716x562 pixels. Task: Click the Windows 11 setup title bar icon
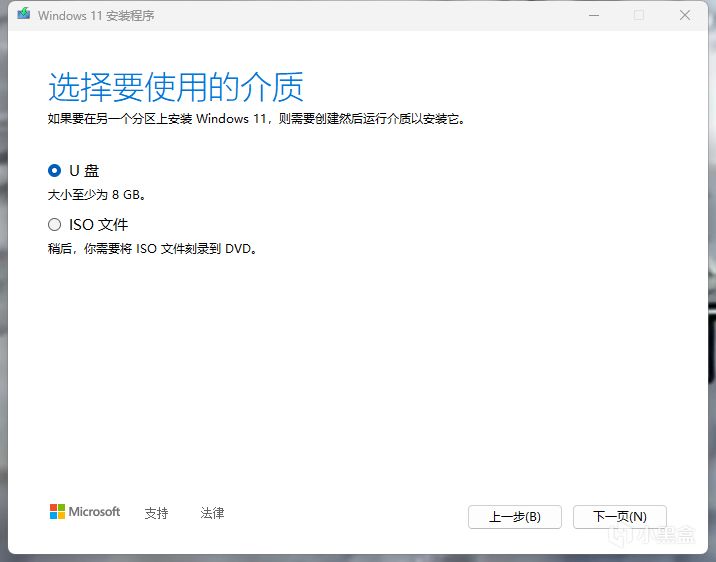(x=24, y=15)
